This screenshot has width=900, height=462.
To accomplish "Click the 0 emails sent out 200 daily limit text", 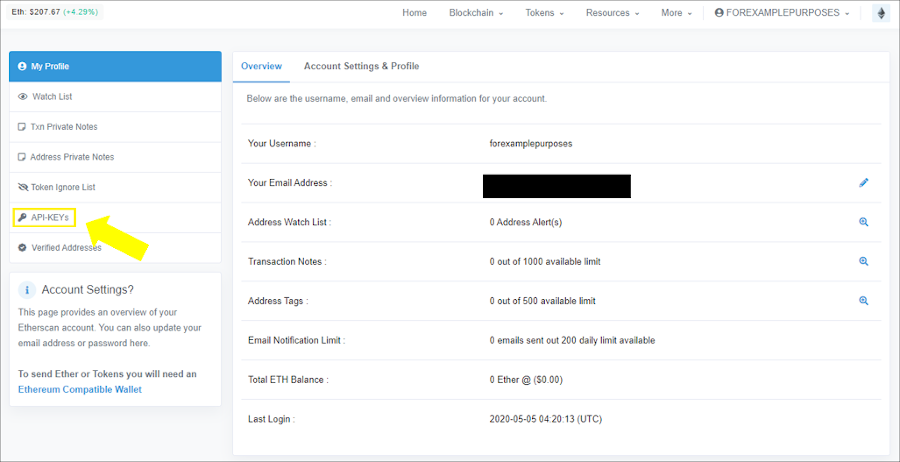I will click(x=572, y=340).
